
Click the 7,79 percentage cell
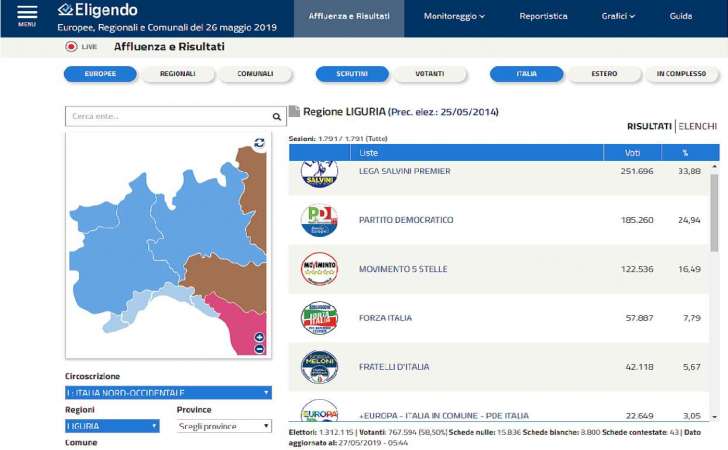[x=692, y=318]
